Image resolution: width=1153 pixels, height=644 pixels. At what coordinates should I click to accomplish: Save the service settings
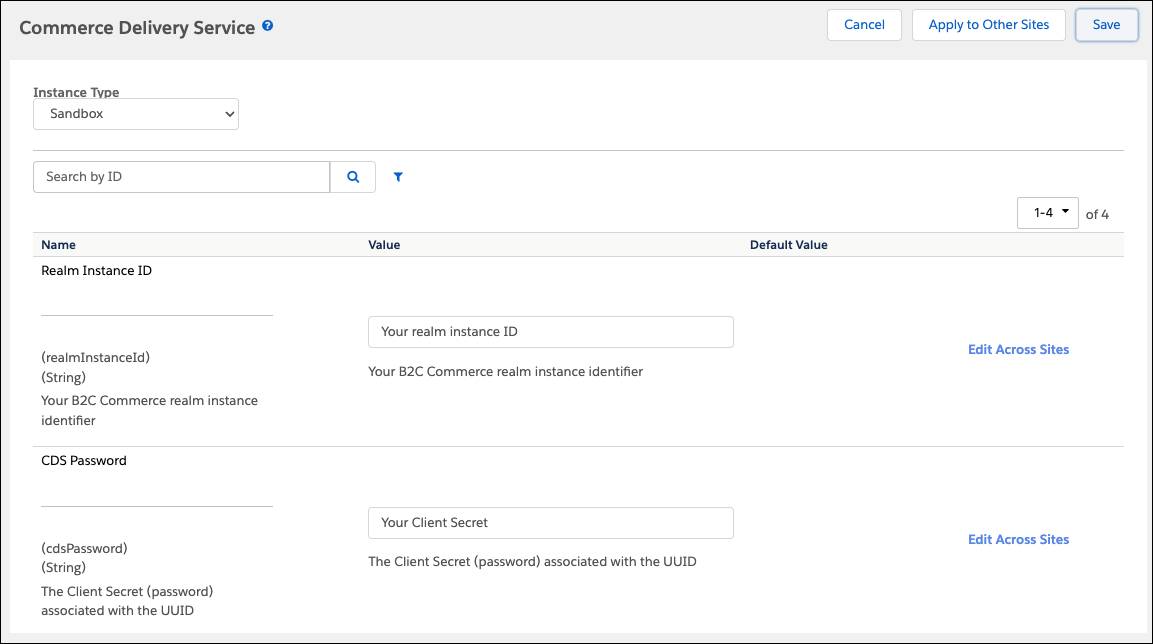click(1106, 25)
